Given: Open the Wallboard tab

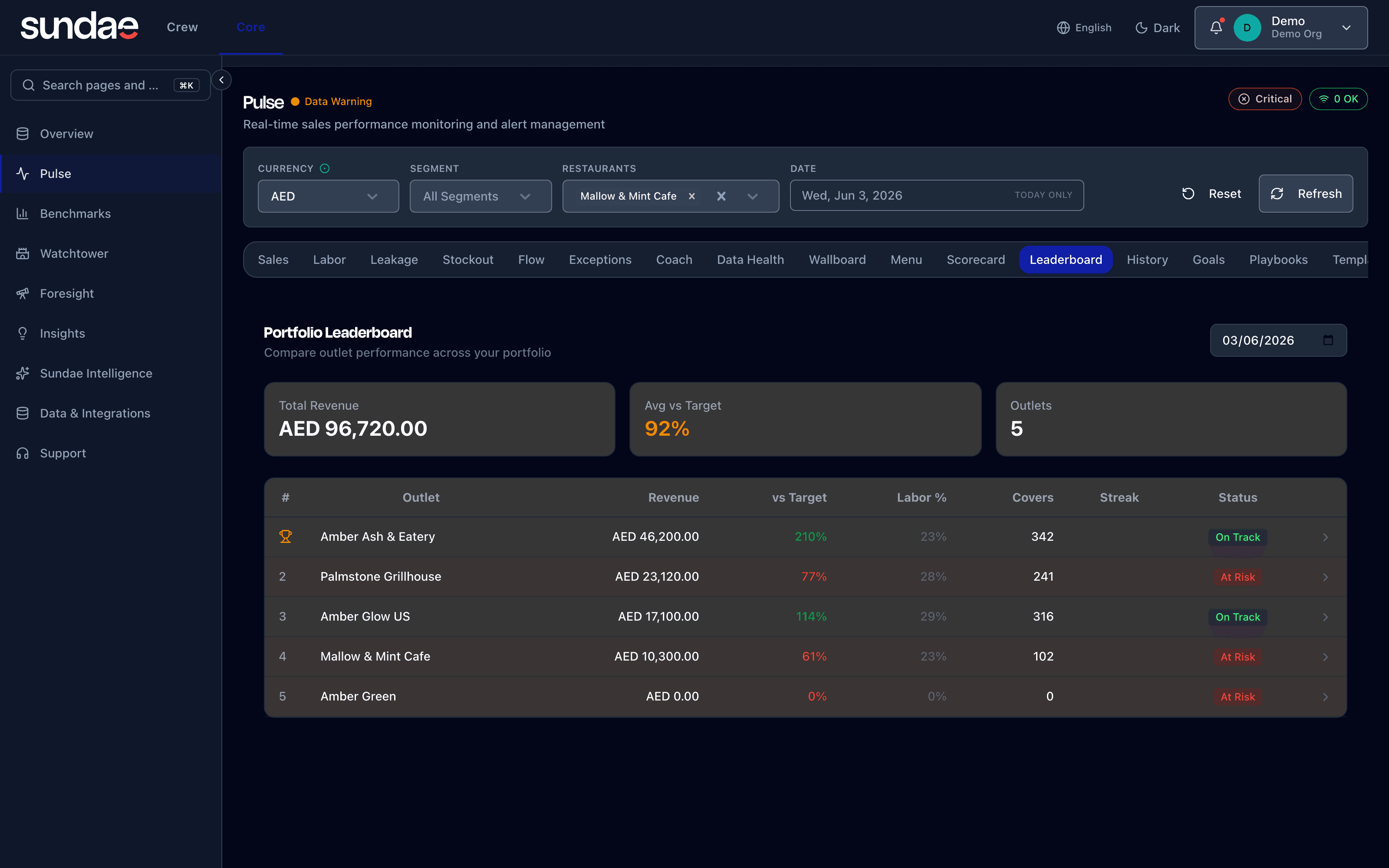Looking at the screenshot, I should point(837,260).
